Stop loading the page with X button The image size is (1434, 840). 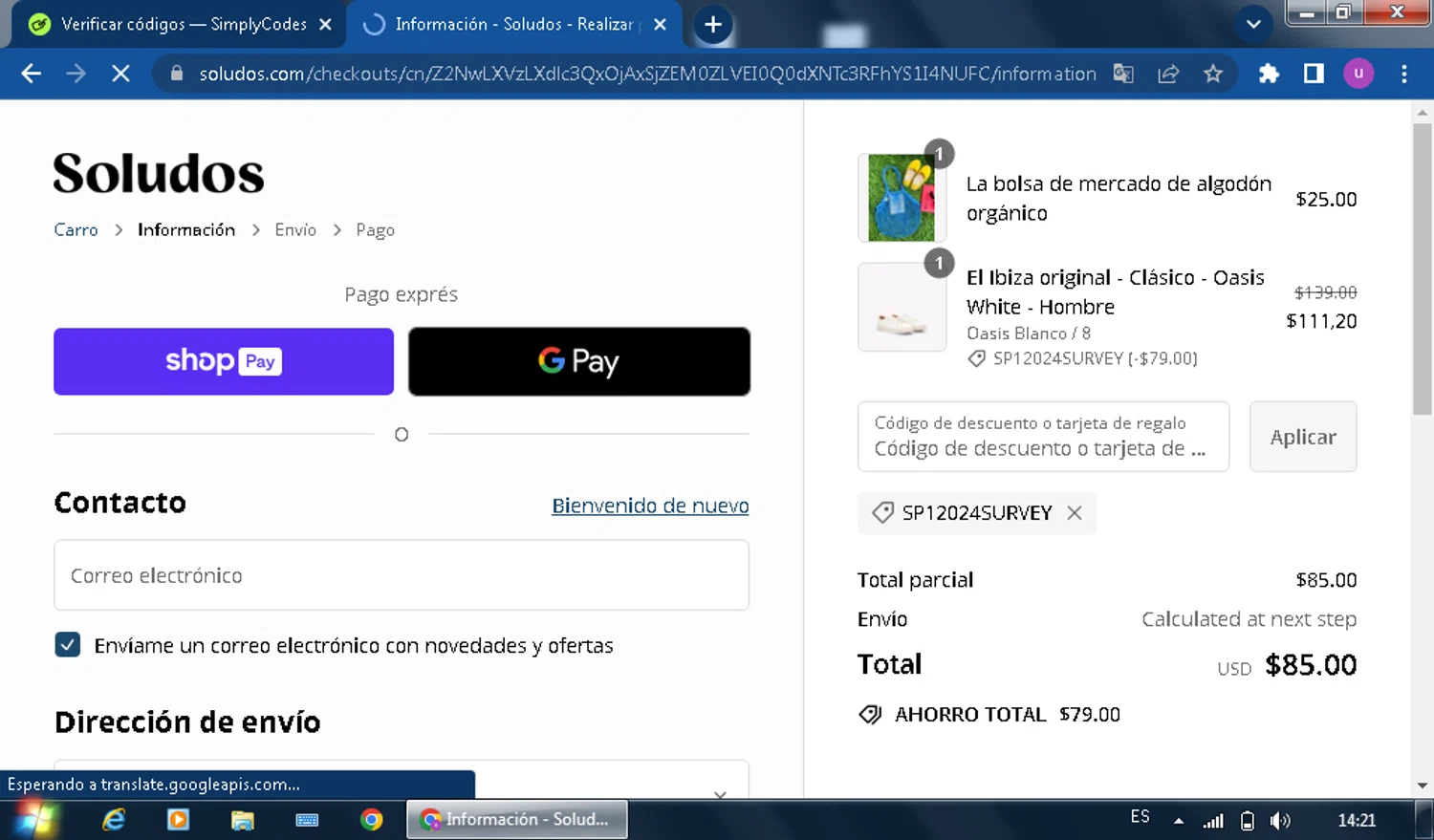pyautogui.click(x=120, y=74)
